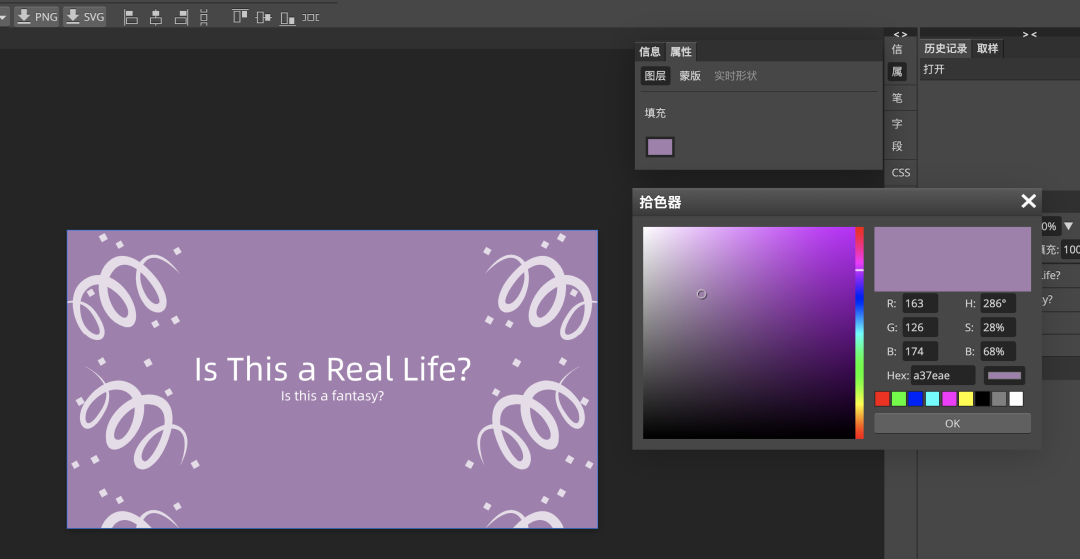Click the S saturation value field

998,328
